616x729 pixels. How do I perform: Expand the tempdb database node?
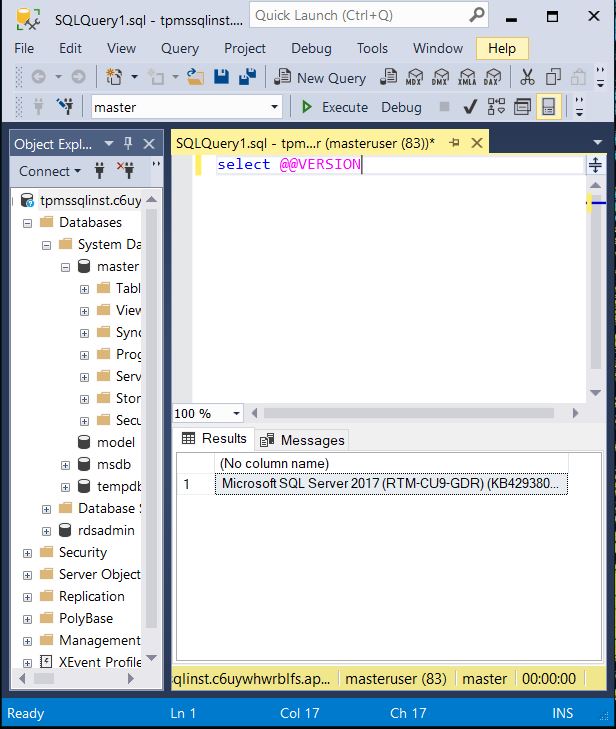[66, 487]
